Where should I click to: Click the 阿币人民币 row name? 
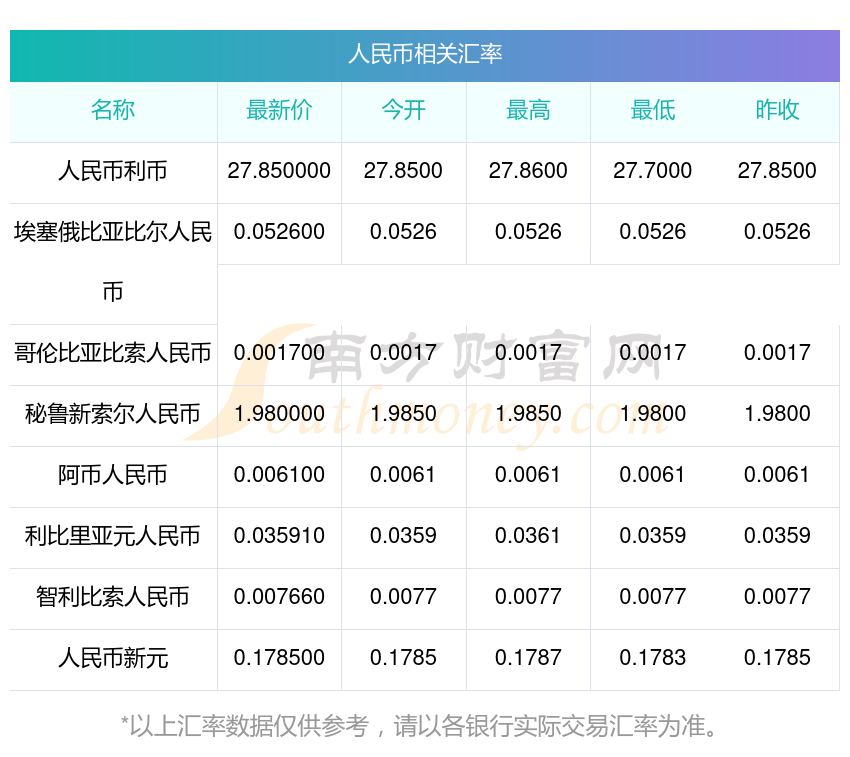(x=113, y=476)
